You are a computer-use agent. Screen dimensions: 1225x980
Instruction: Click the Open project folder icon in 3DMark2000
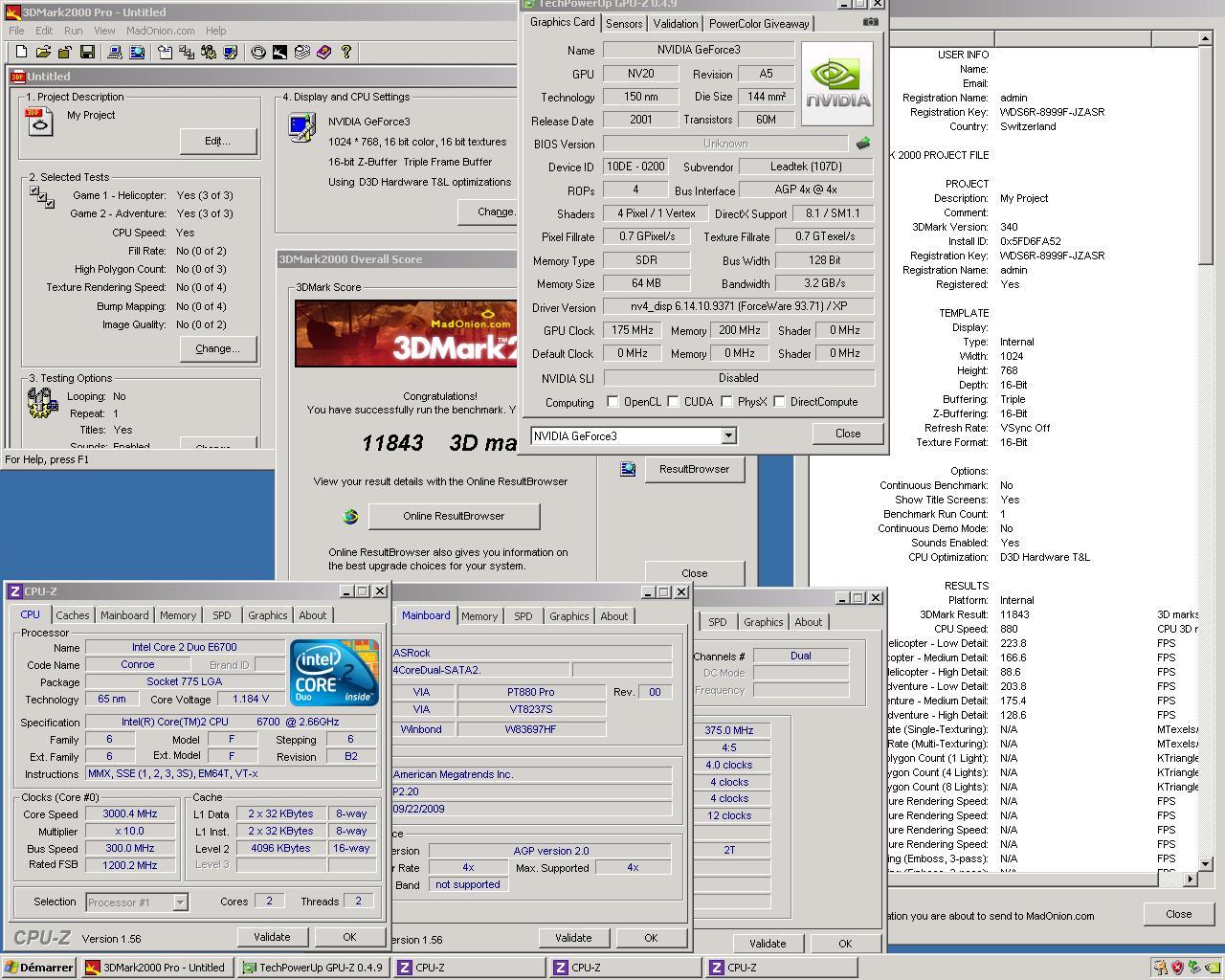tap(43, 52)
